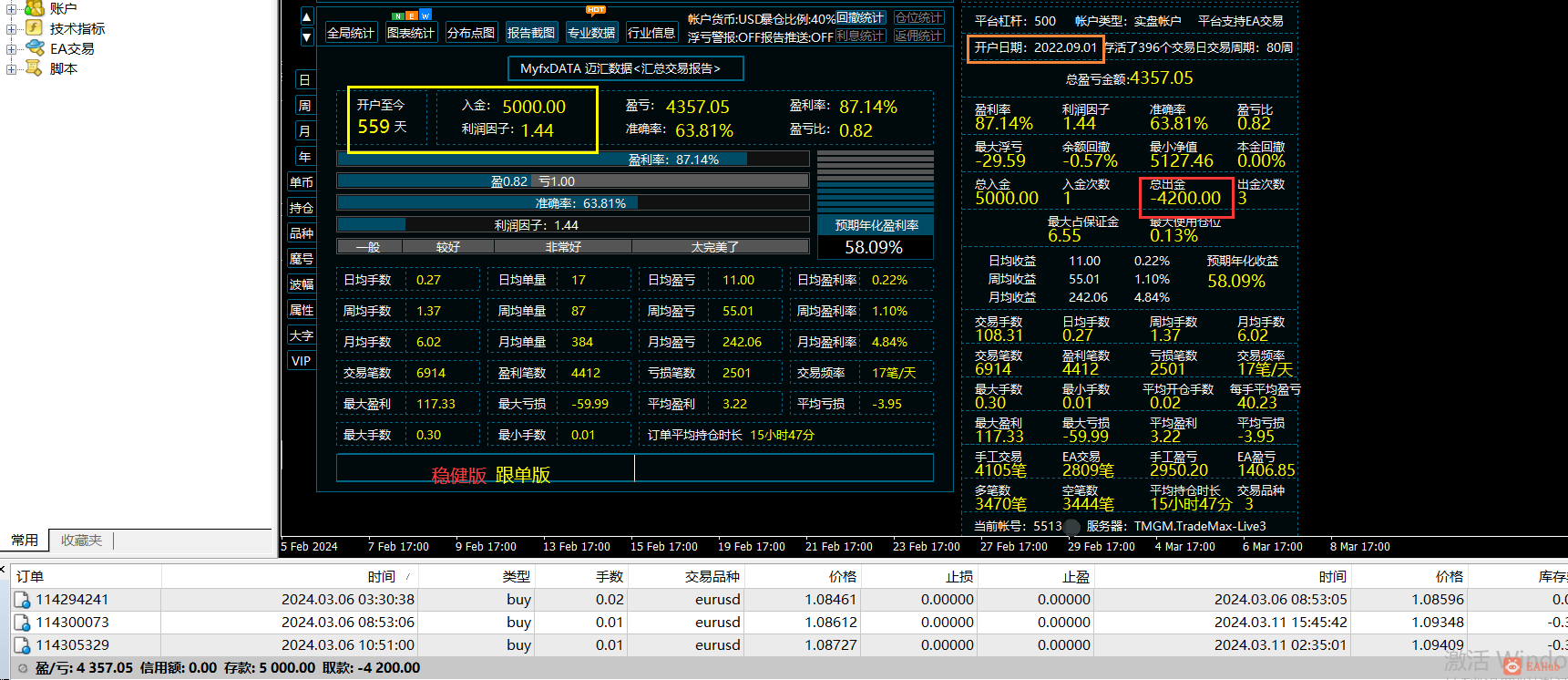Click the balance row circle icon

(23, 668)
